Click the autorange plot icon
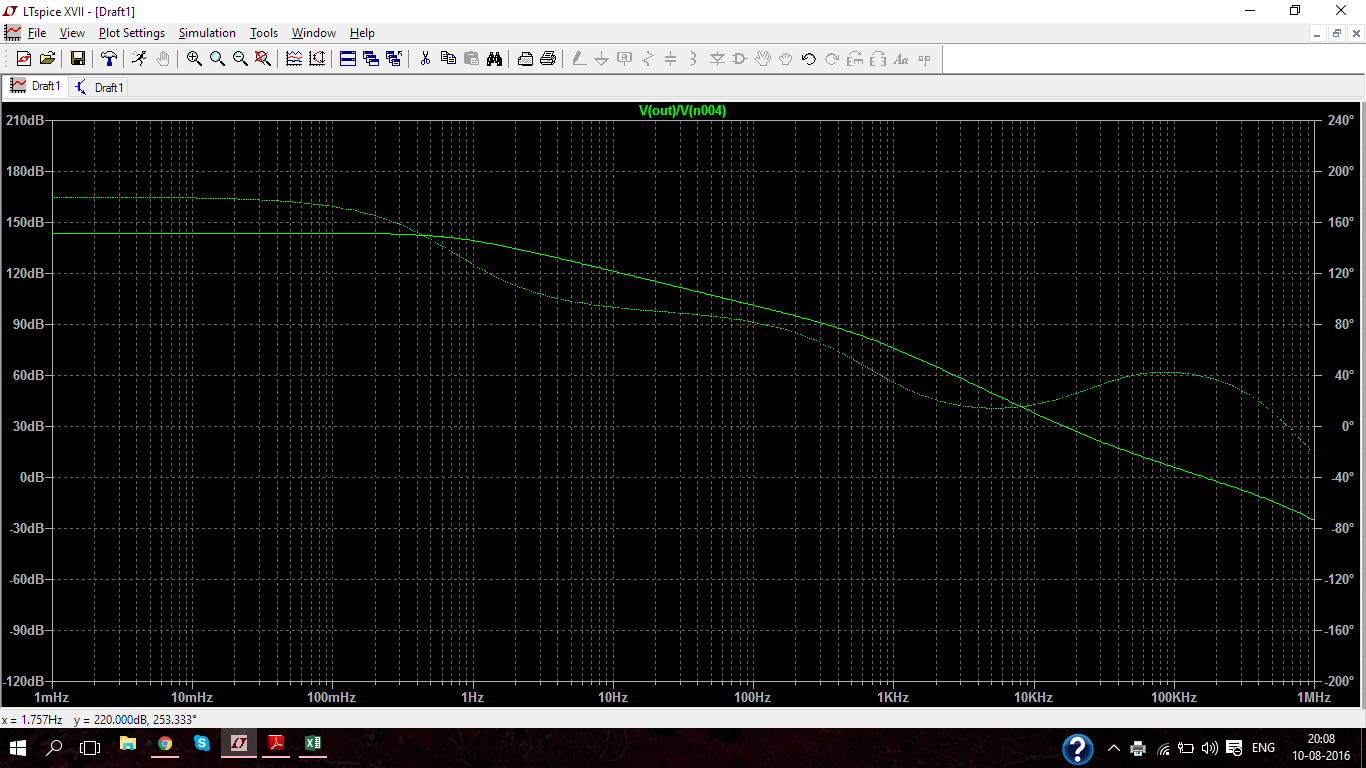This screenshot has height=768, width=1366. tap(294, 59)
